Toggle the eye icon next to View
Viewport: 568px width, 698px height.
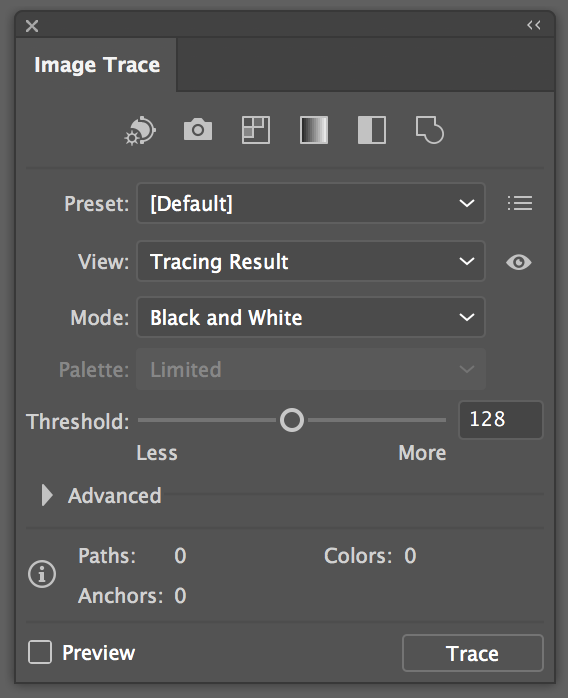[519, 262]
